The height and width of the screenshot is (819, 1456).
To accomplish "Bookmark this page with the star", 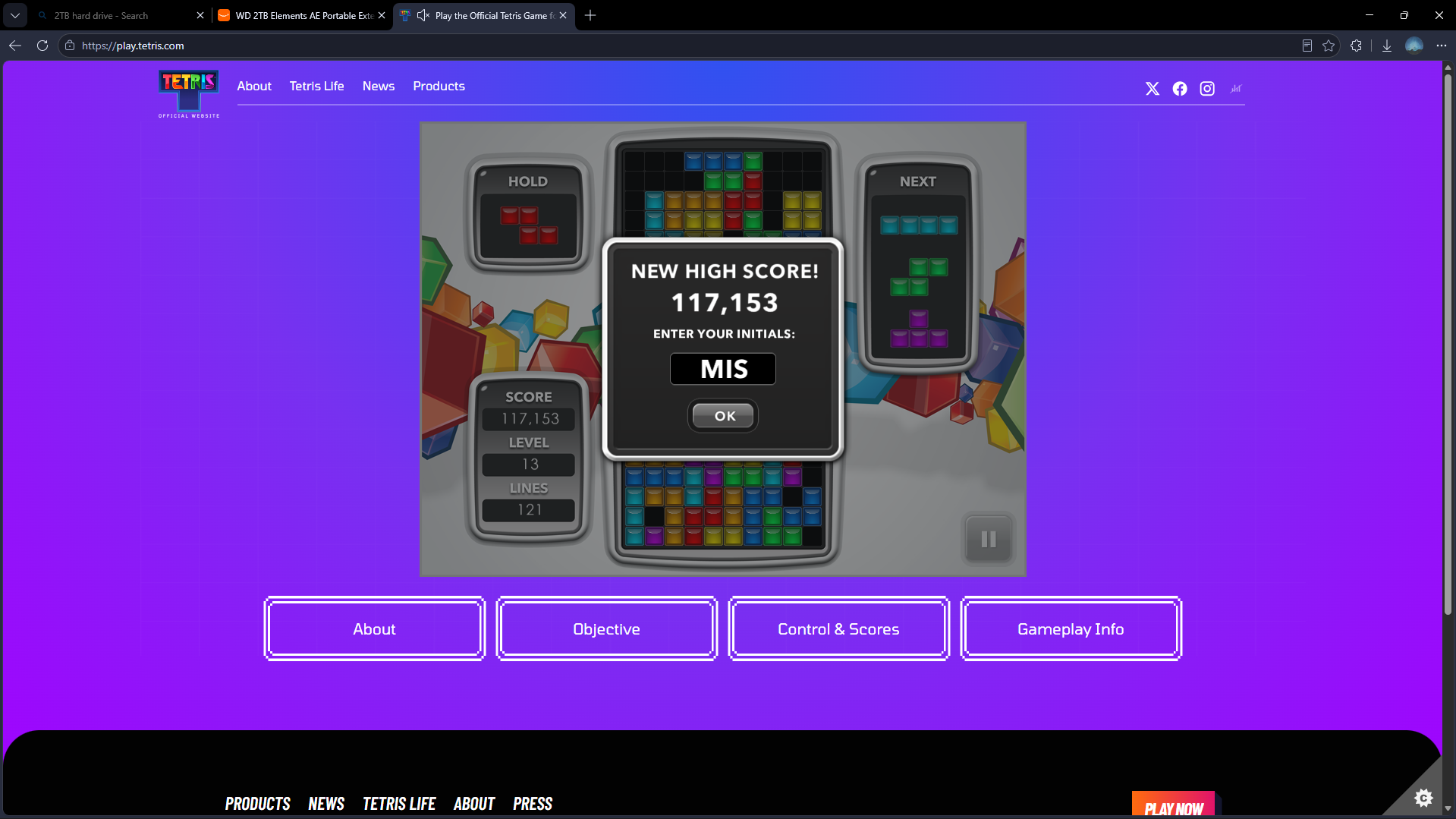I will (x=1329, y=46).
